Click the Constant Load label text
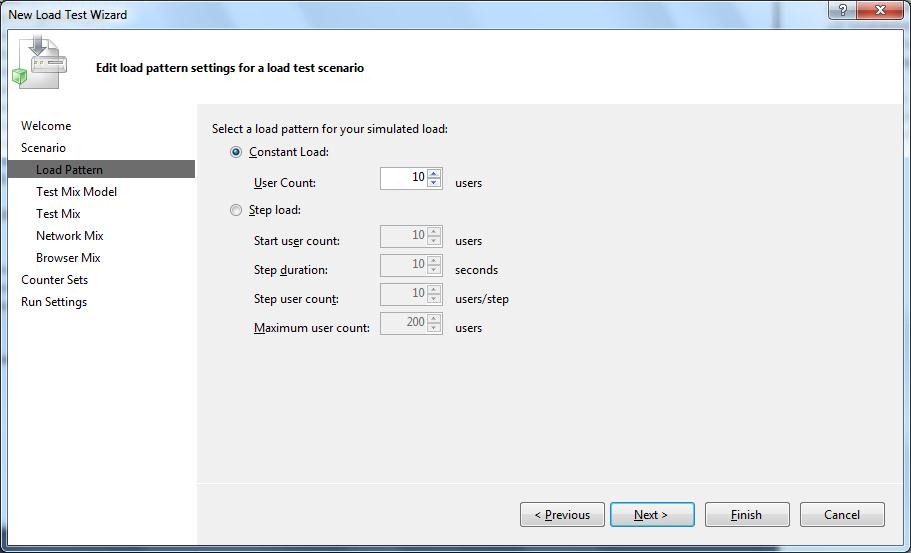The width and height of the screenshot is (911, 553). coord(289,152)
